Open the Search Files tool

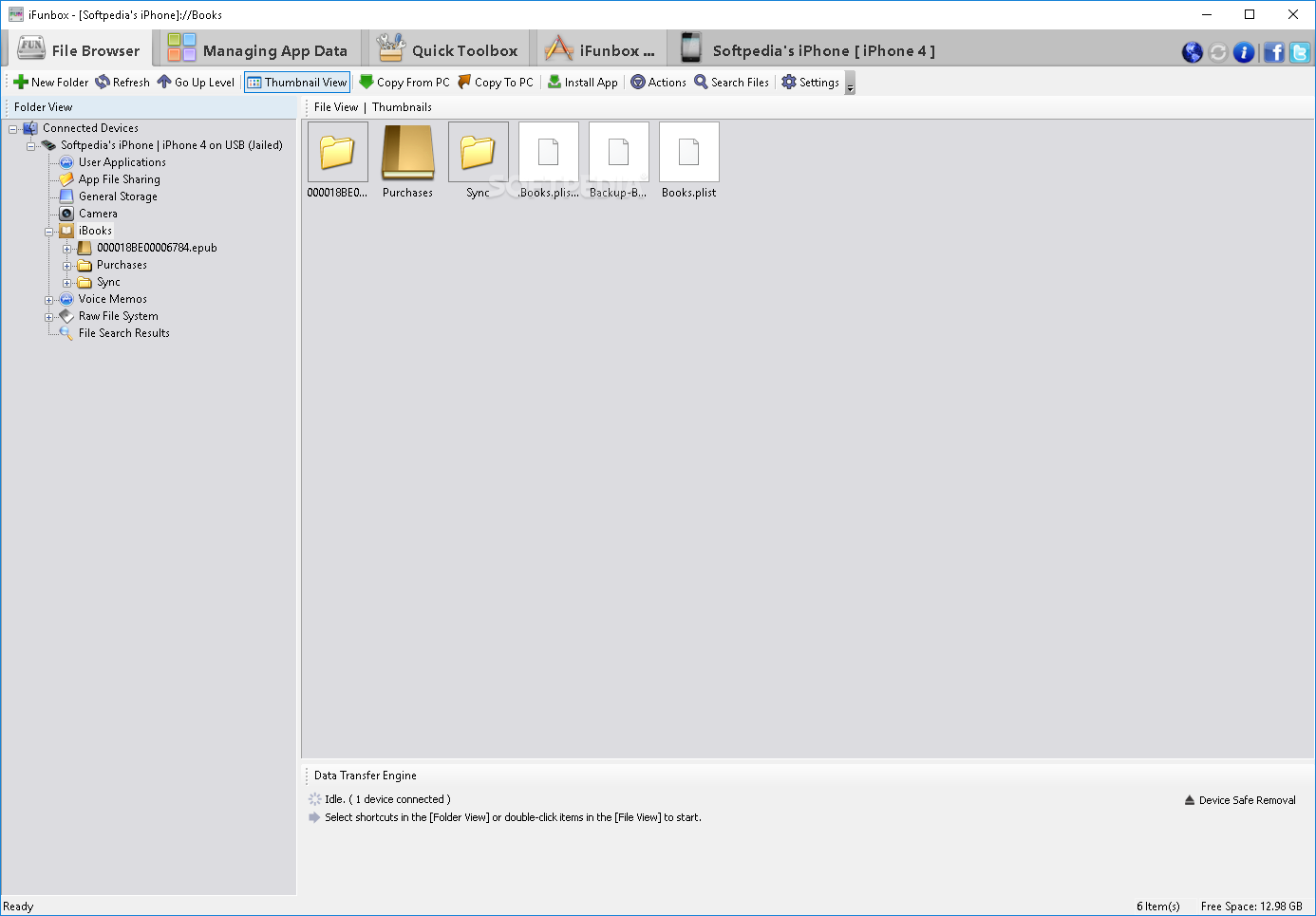tap(731, 83)
